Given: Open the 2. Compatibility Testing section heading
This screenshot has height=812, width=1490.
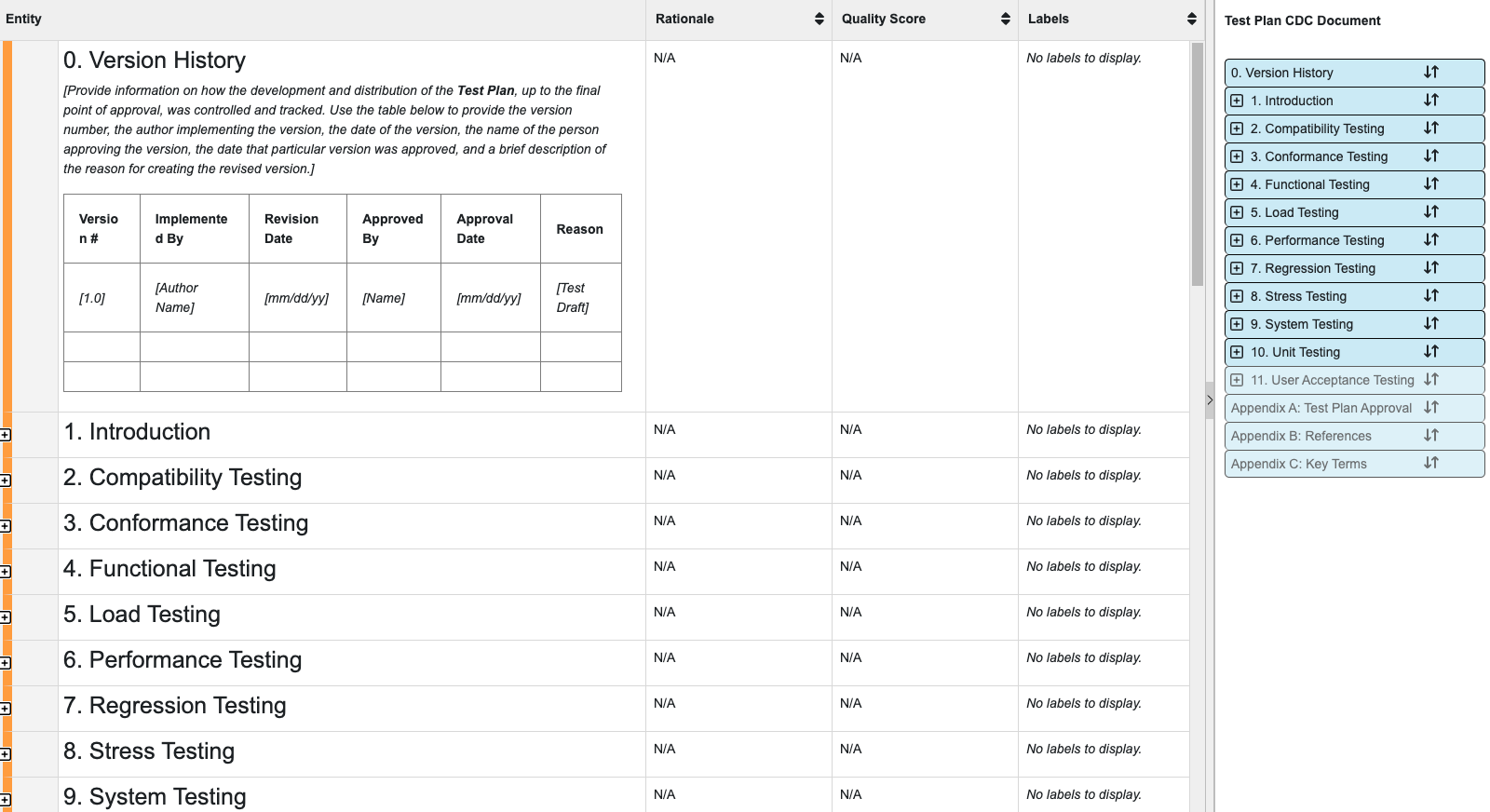Looking at the screenshot, I should click(x=183, y=478).
